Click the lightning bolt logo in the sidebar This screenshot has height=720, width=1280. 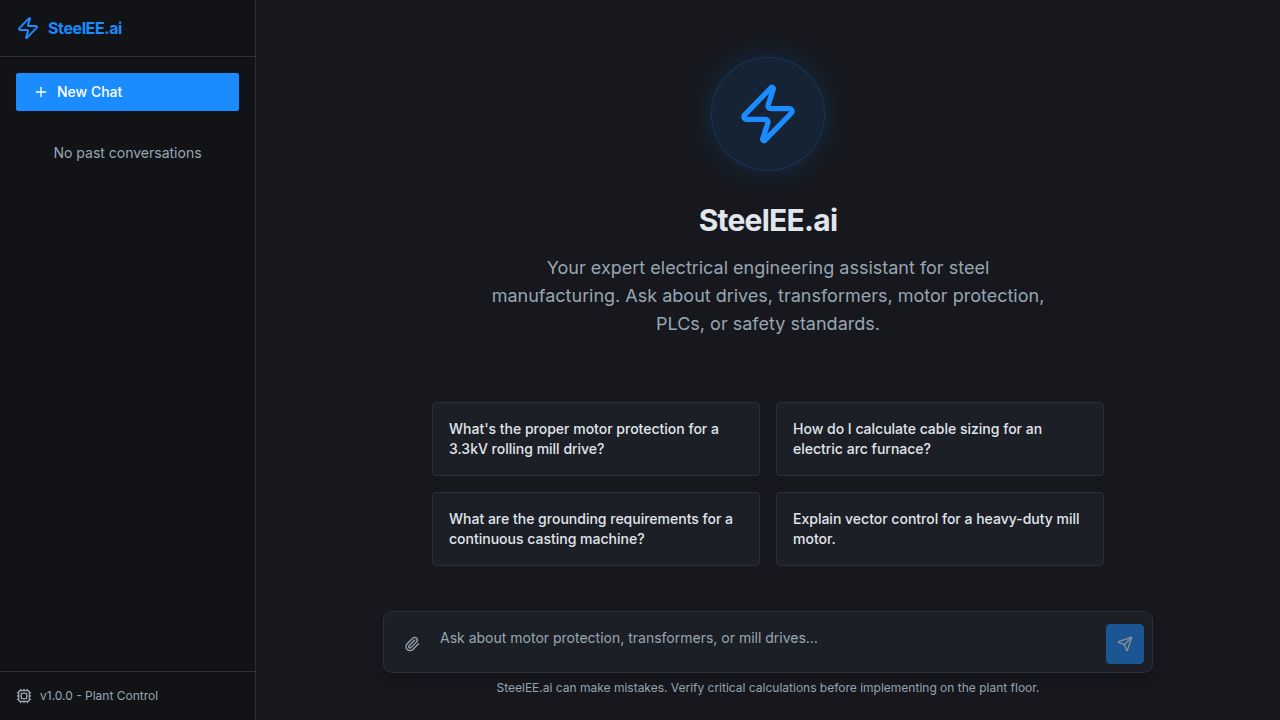point(27,28)
